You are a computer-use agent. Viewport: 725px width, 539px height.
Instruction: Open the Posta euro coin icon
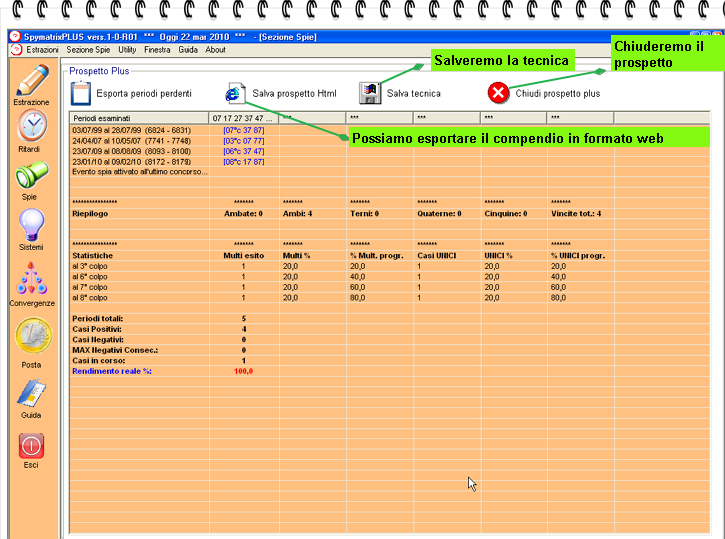[x=33, y=336]
